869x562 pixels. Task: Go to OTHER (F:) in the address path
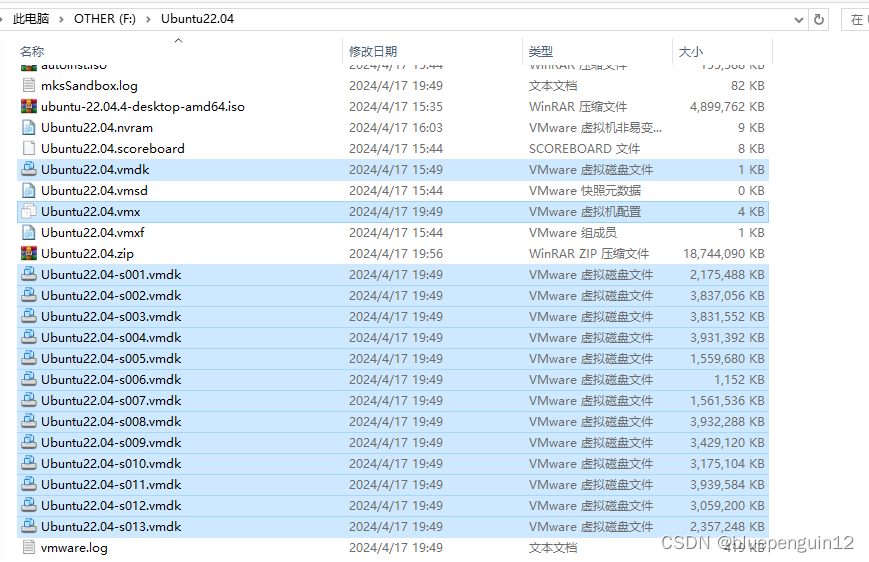click(105, 19)
